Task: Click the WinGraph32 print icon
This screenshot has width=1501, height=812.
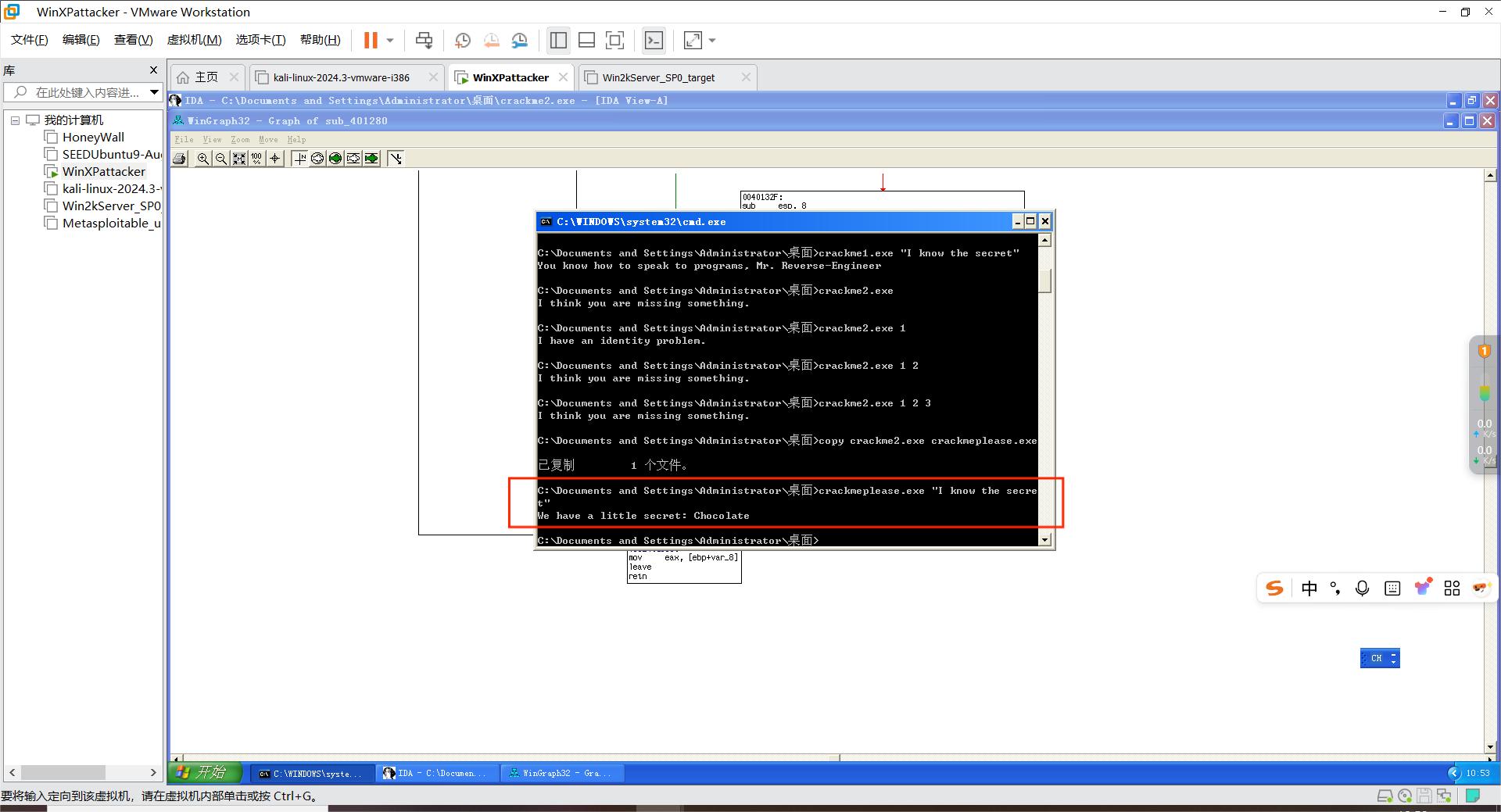Action: click(x=180, y=159)
